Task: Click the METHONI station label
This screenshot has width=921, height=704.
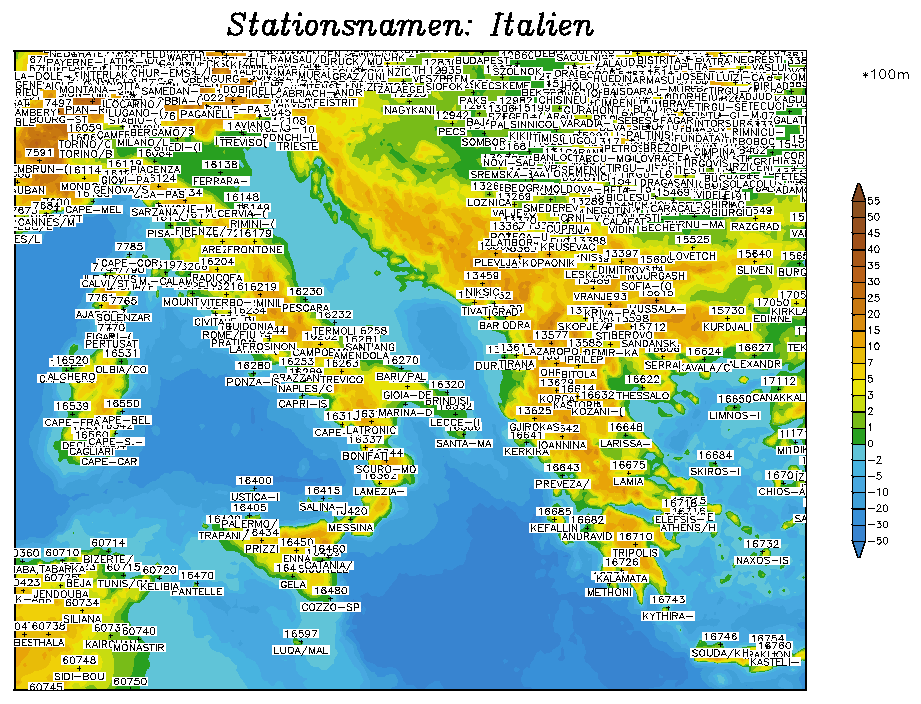Action: pyautogui.click(x=609, y=592)
